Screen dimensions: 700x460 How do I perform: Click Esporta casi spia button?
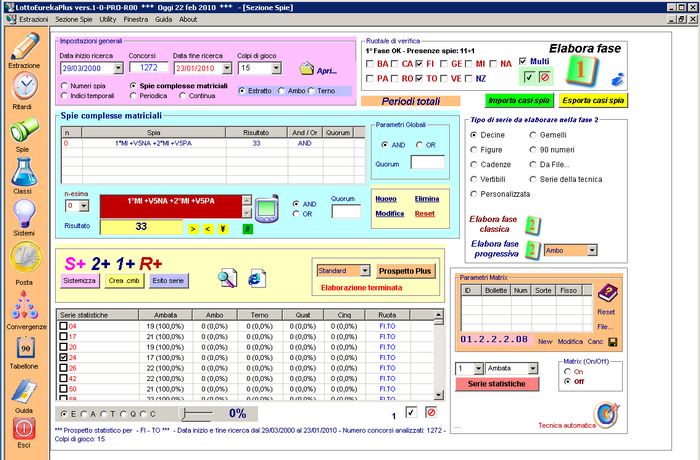pos(593,100)
